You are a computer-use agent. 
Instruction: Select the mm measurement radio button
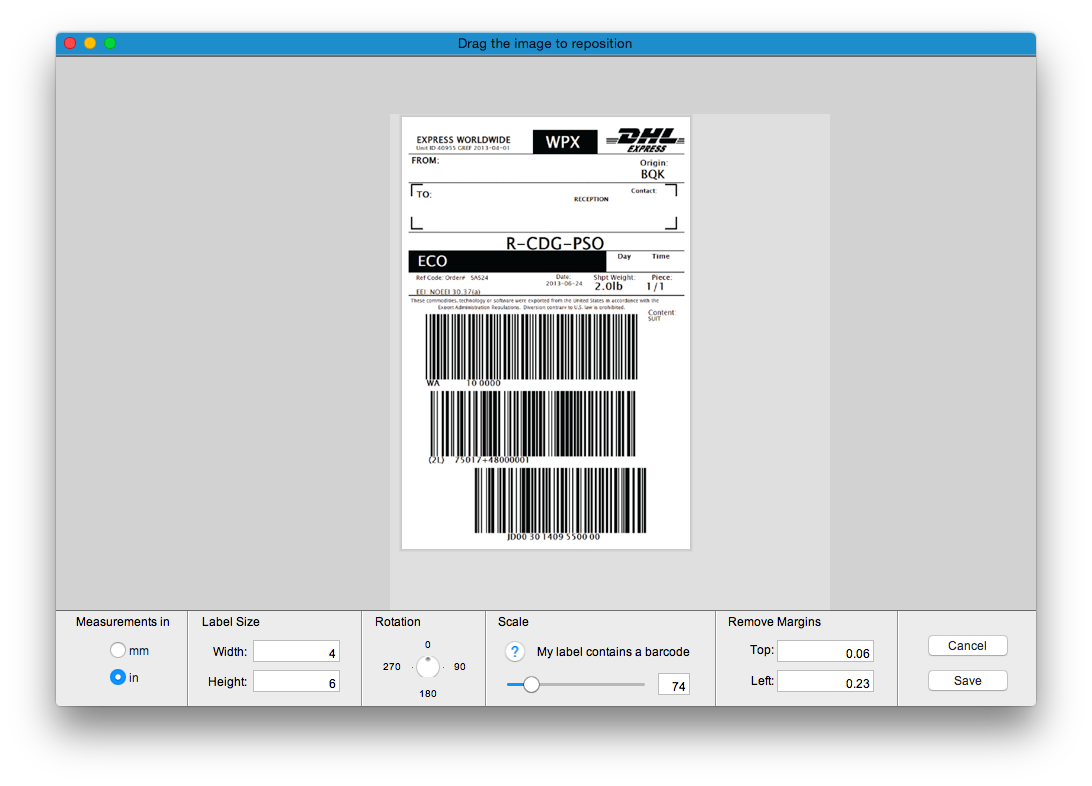tap(118, 651)
